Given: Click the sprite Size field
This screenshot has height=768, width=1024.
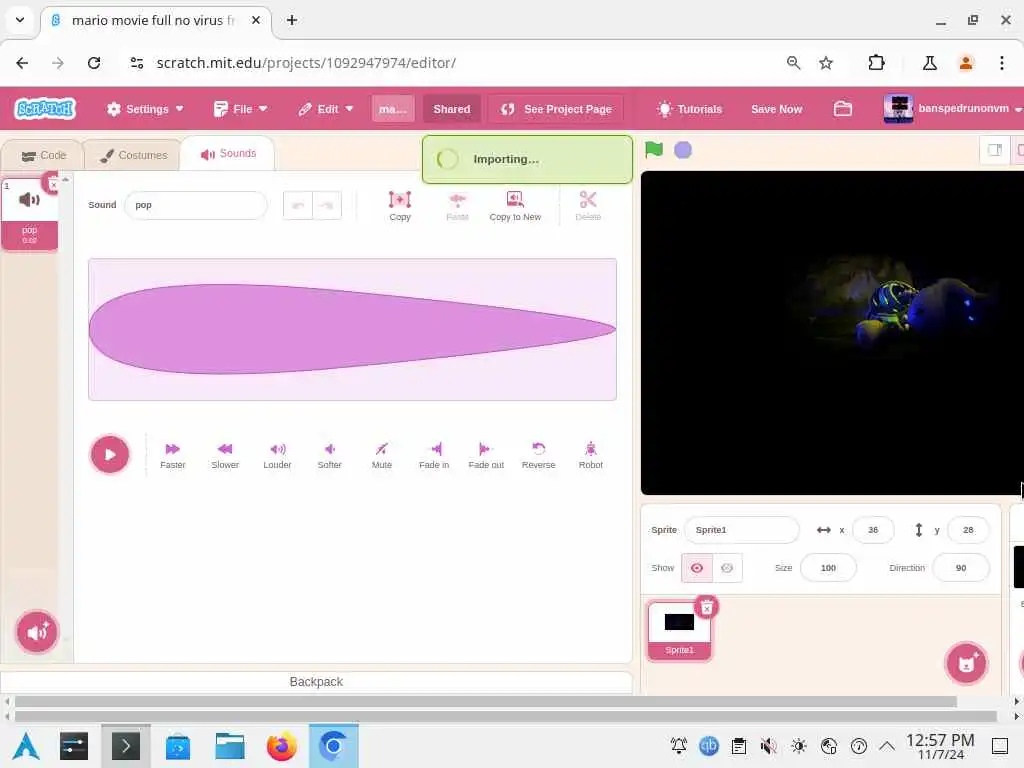Looking at the screenshot, I should click(x=828, y=568).
